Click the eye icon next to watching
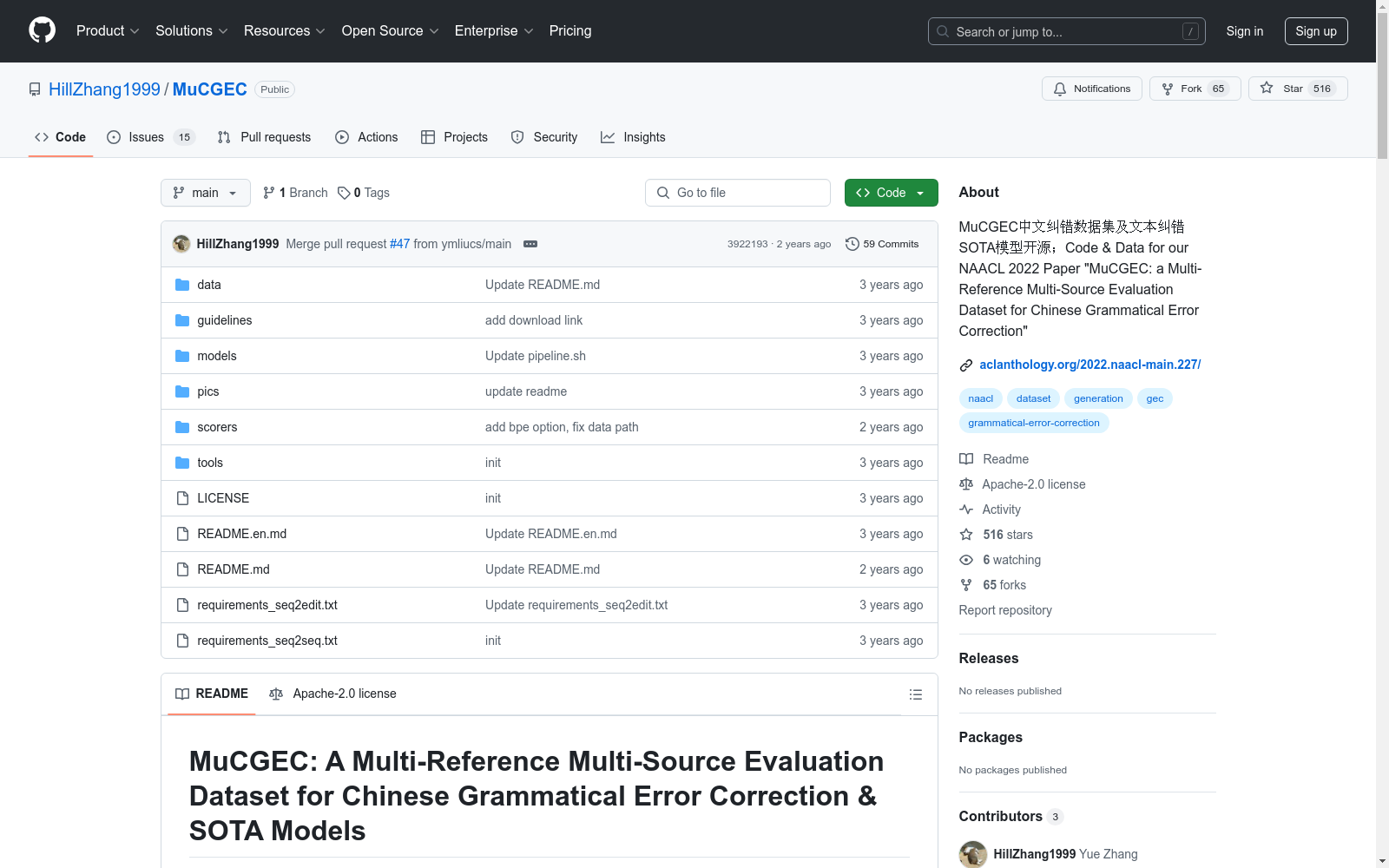The height and width of the screenshot is (868, 1389). click(x=966, y=560)
